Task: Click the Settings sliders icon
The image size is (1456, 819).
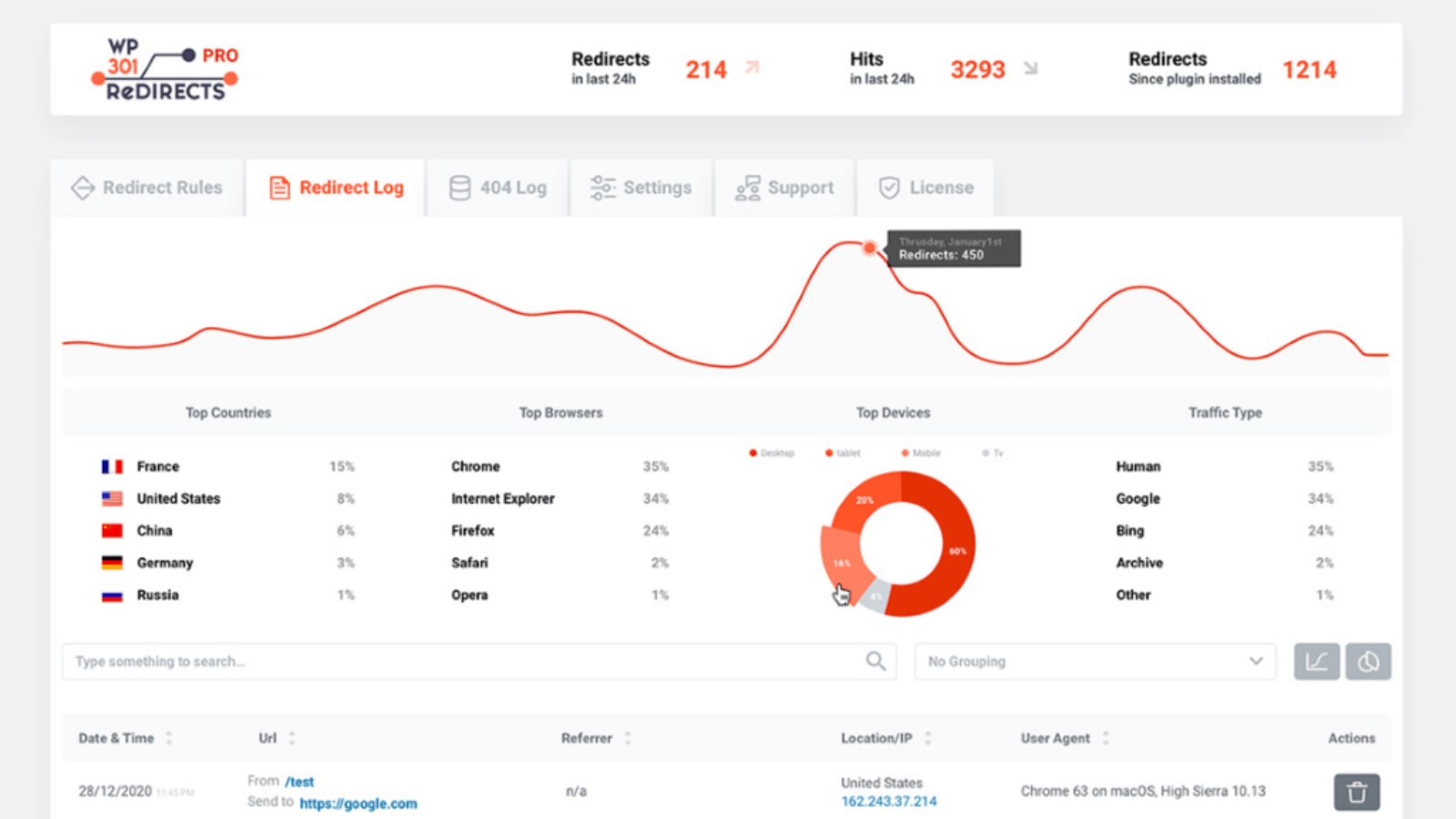Action: tap(602, 187)
